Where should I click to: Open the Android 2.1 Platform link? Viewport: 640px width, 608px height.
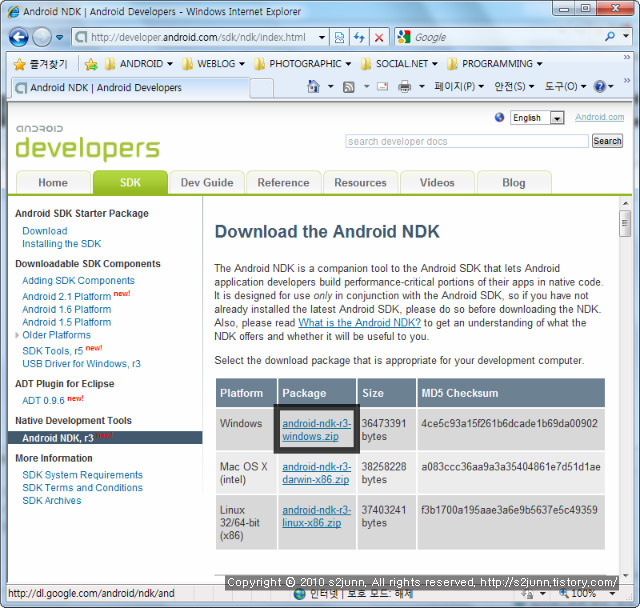coord(67,296)
